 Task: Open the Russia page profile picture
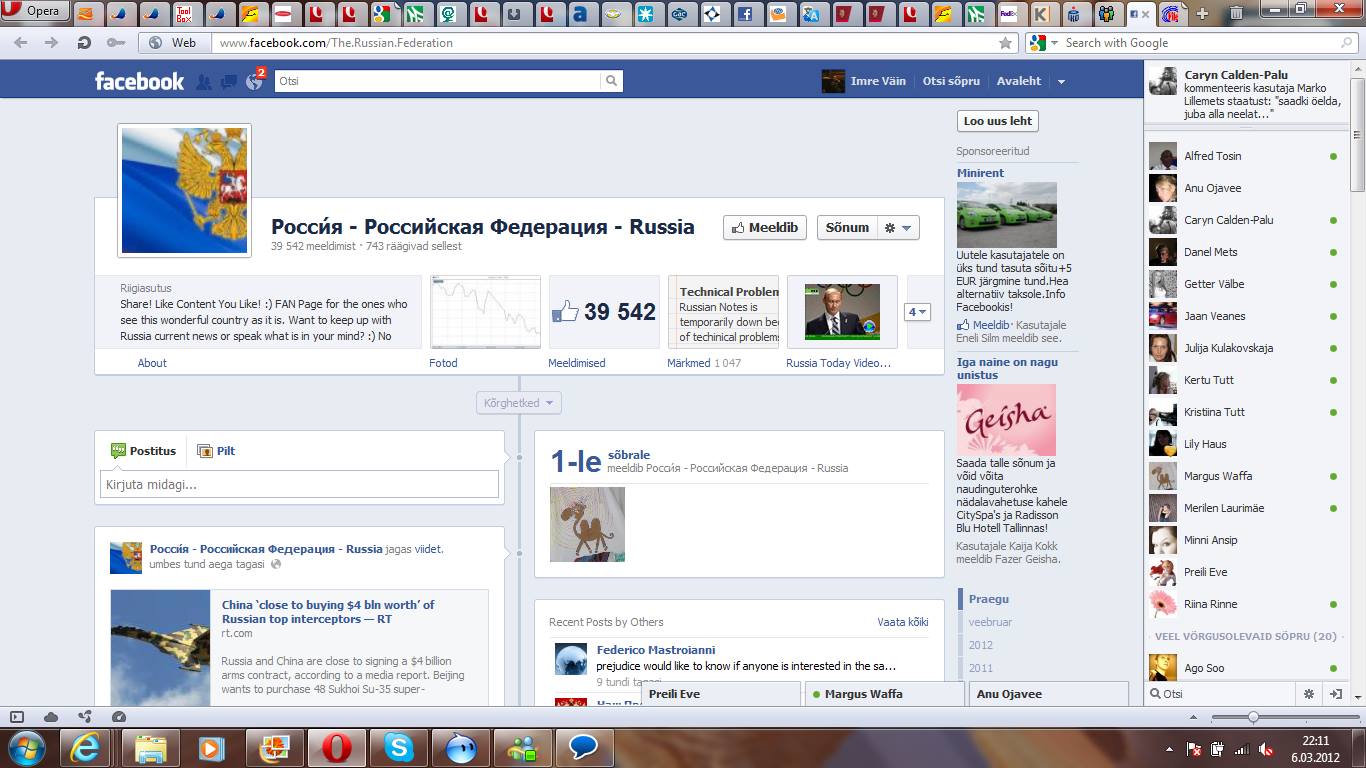click(185, 190)
